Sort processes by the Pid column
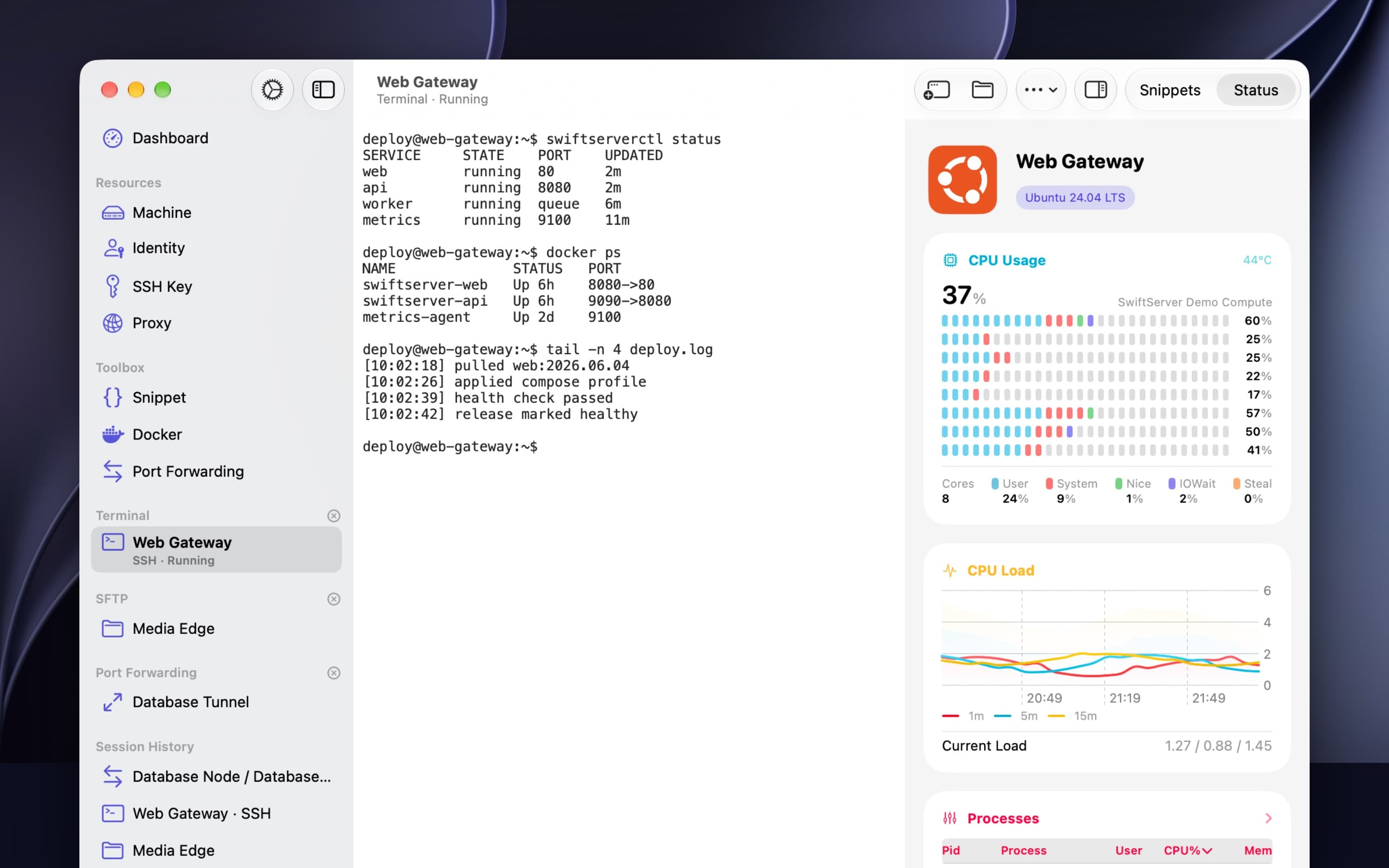 pyautogui.click(x=950, y=850)
